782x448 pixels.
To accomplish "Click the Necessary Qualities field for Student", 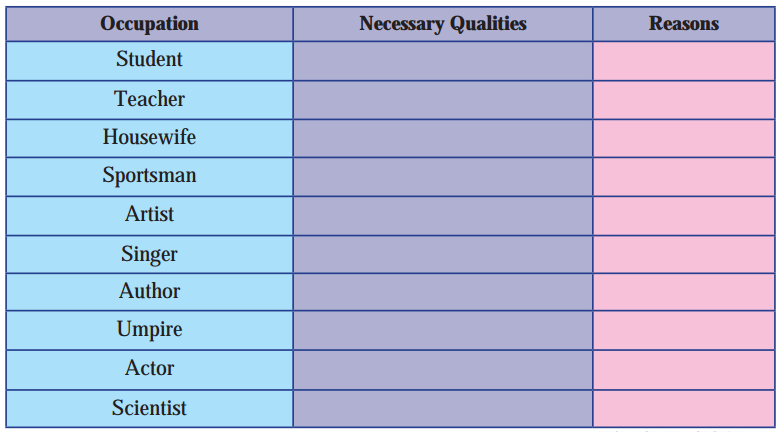I will tap(443, 61).
